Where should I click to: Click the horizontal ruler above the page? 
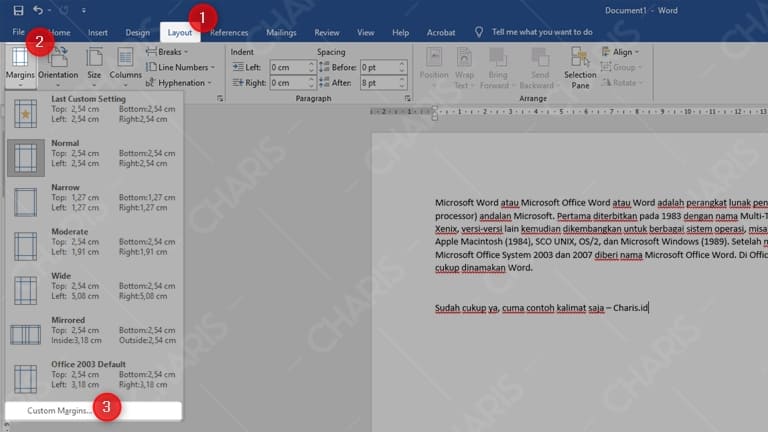pyautogui.click(x=568, y=112)
